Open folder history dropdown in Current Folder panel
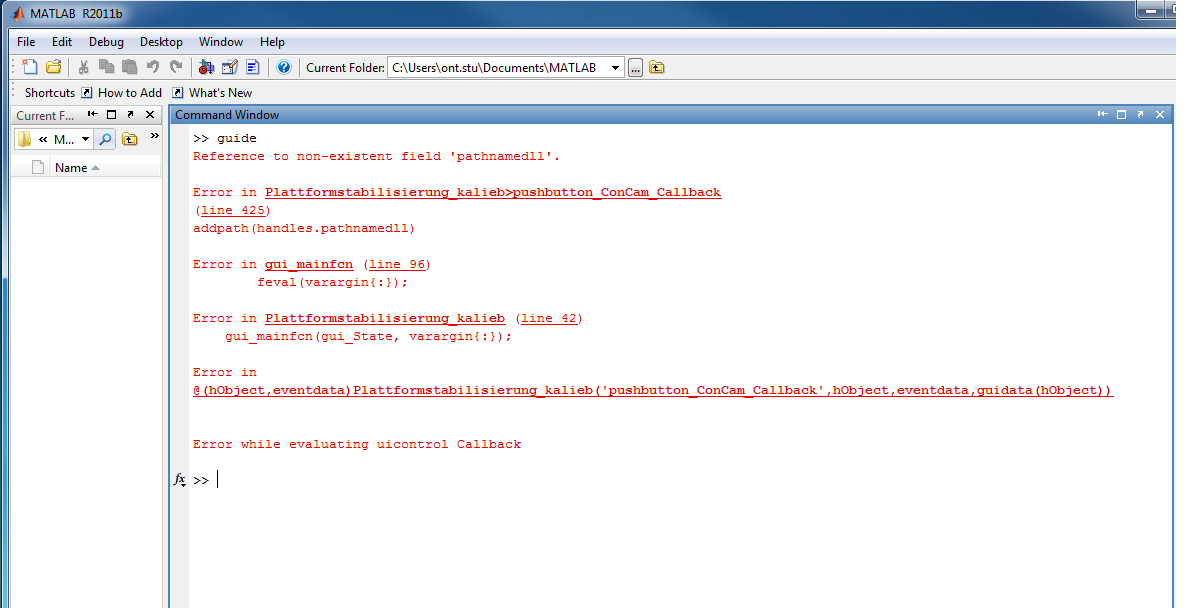Screen dimensions: 1184x608 85,139
